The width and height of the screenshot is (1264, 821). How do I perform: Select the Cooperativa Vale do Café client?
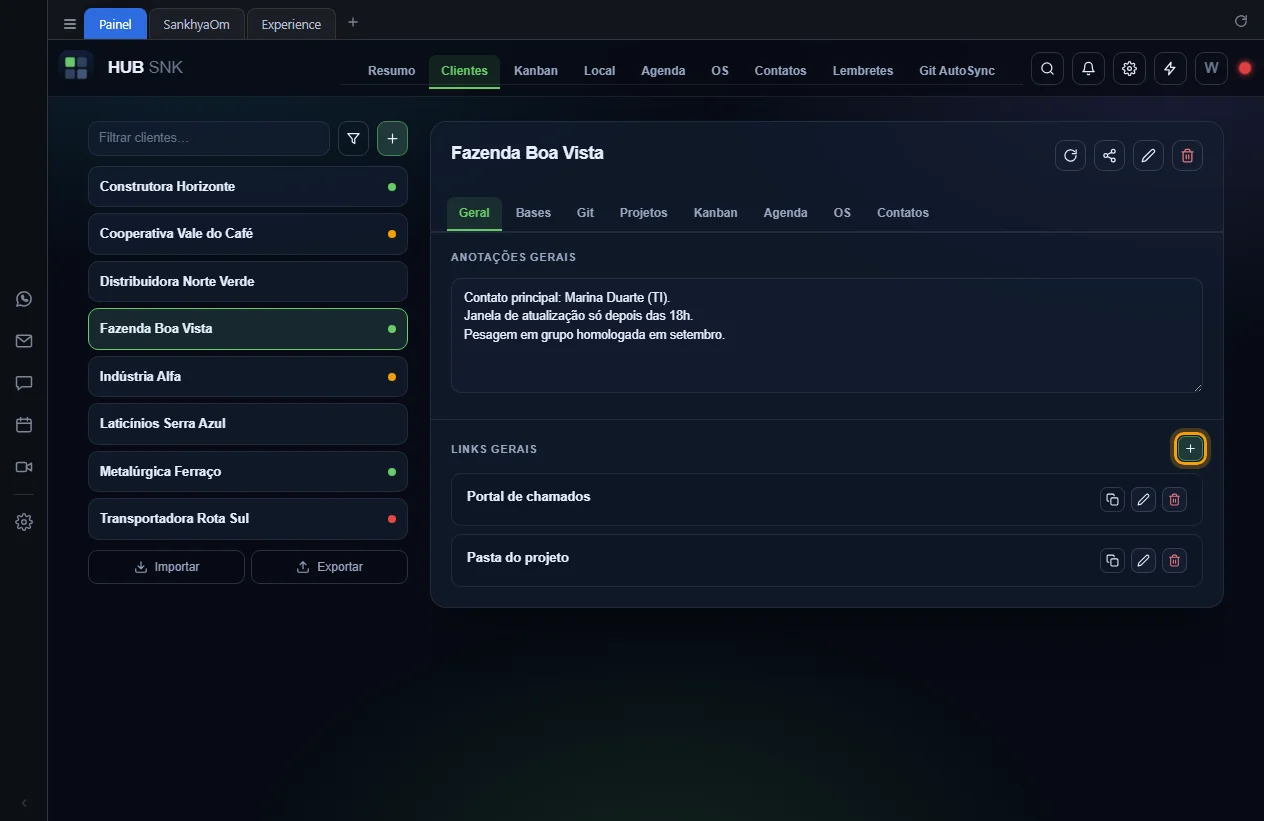[248, 234]
